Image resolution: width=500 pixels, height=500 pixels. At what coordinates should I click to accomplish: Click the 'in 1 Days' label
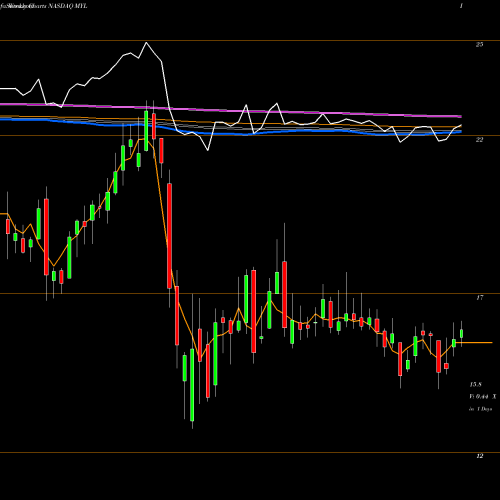pos(480,409)
